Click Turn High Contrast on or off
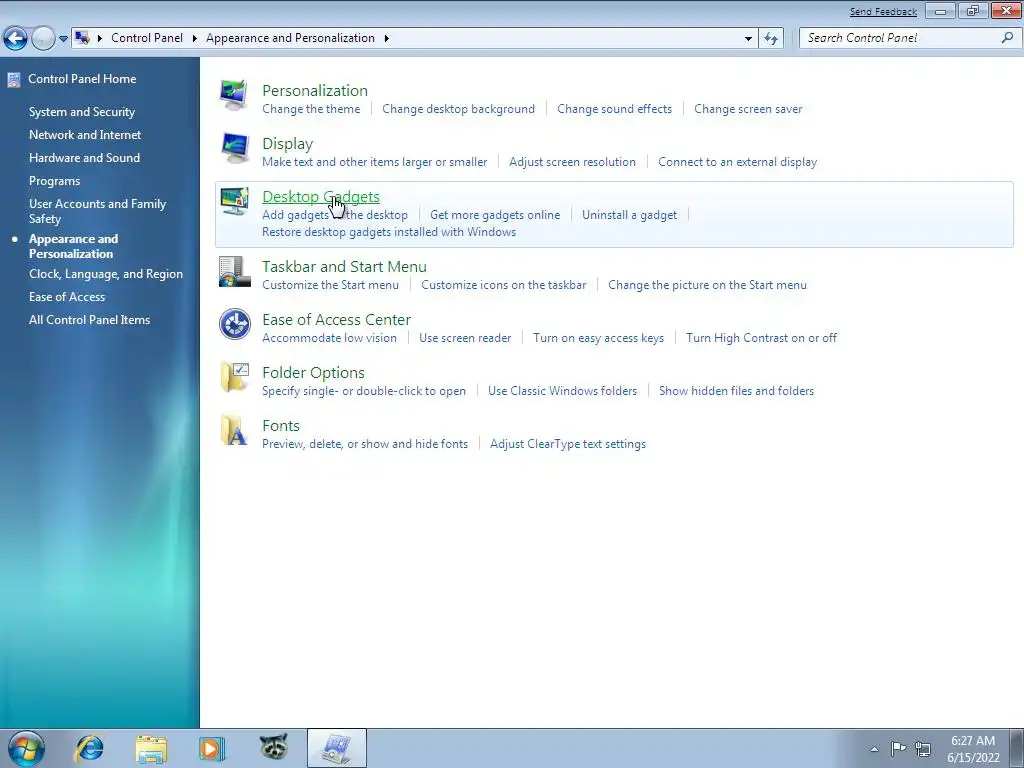Viewport: 1024px width, 768px height. point(761,338)
